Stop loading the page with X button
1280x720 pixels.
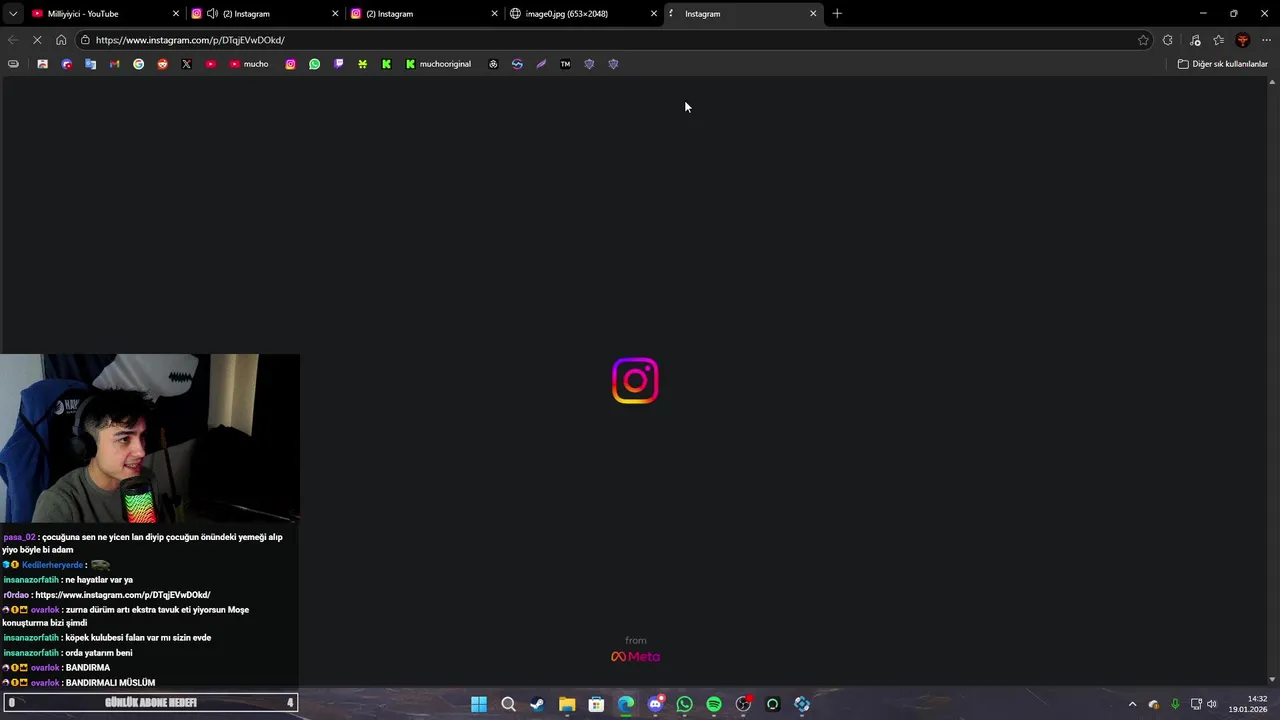coord(37,40)
